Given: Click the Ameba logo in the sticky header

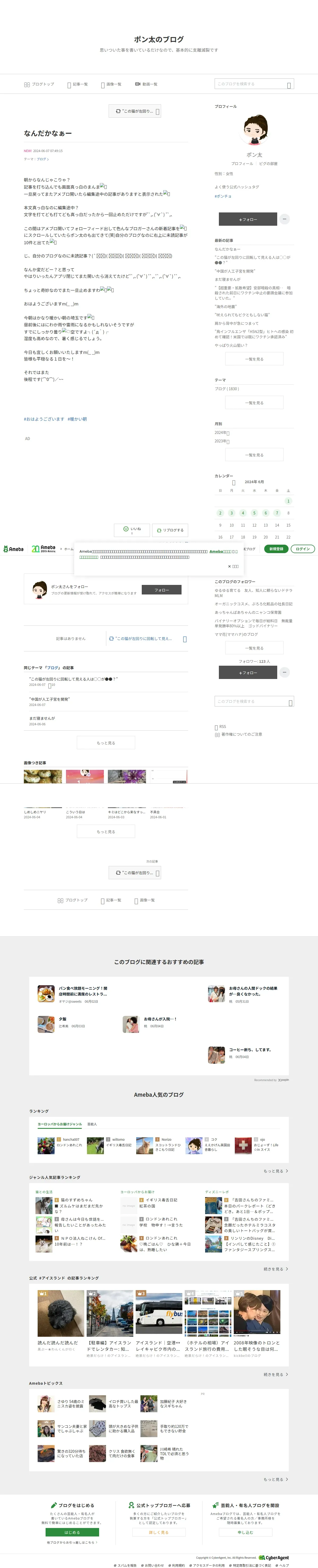Looking at the screenshot, I should [x=14, y=549].
